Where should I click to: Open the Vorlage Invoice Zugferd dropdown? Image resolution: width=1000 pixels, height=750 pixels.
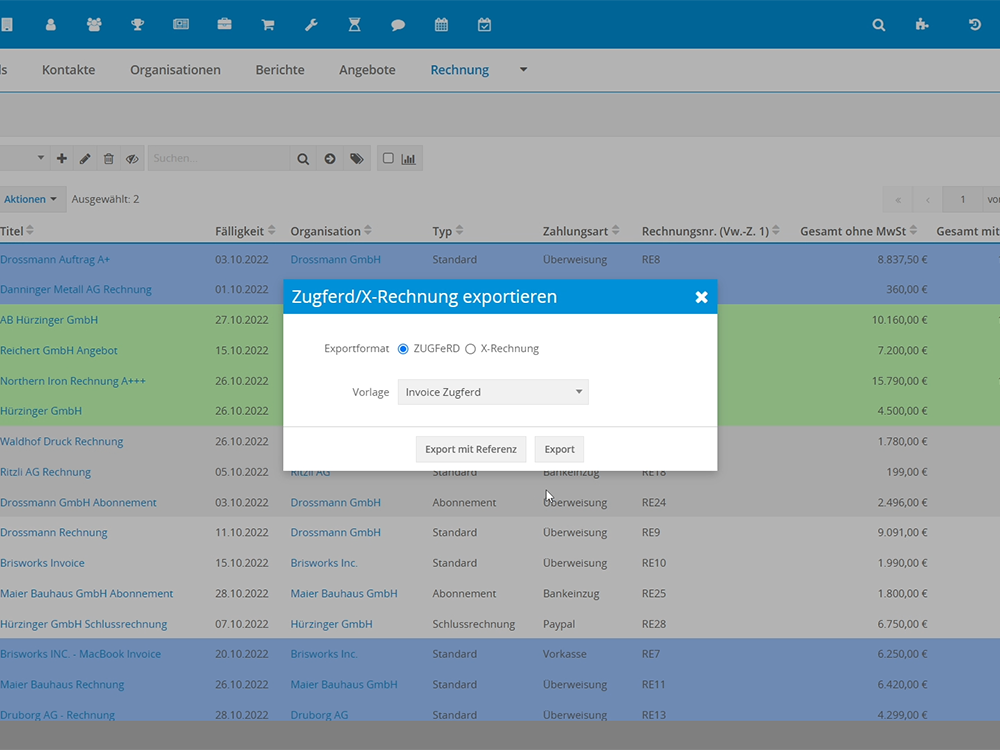point(493,392)
